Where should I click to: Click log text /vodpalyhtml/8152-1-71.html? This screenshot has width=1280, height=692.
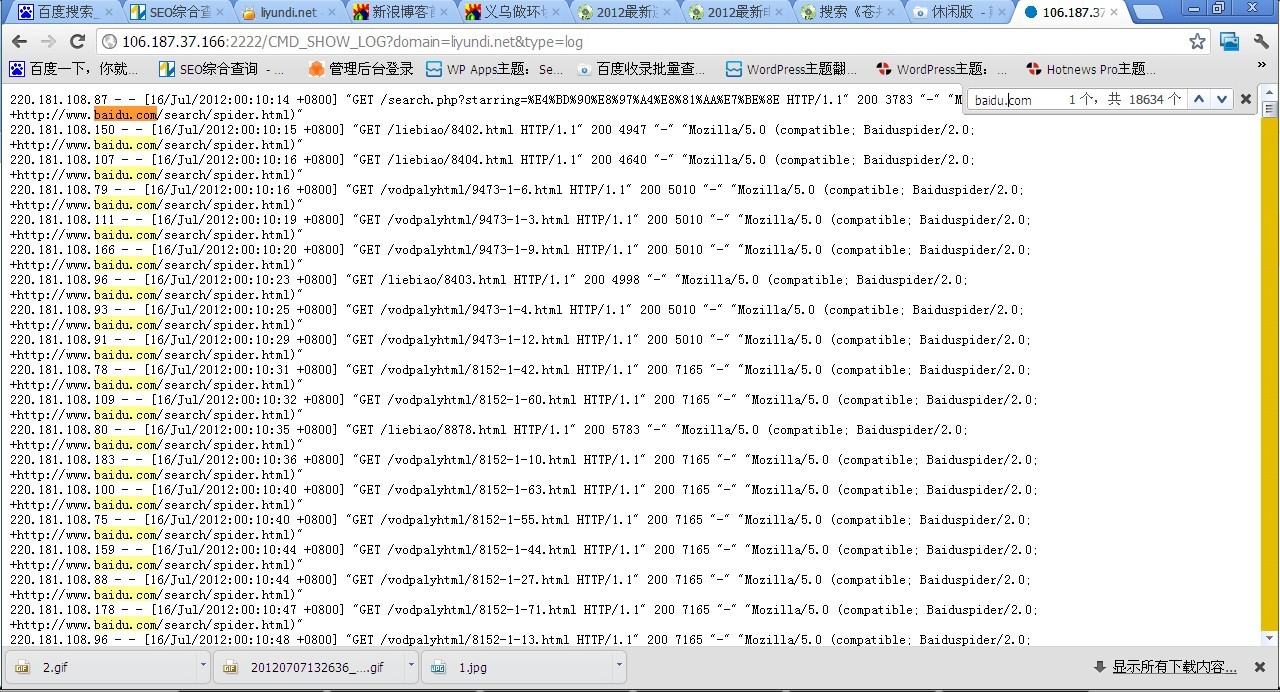tap(481, 610)
